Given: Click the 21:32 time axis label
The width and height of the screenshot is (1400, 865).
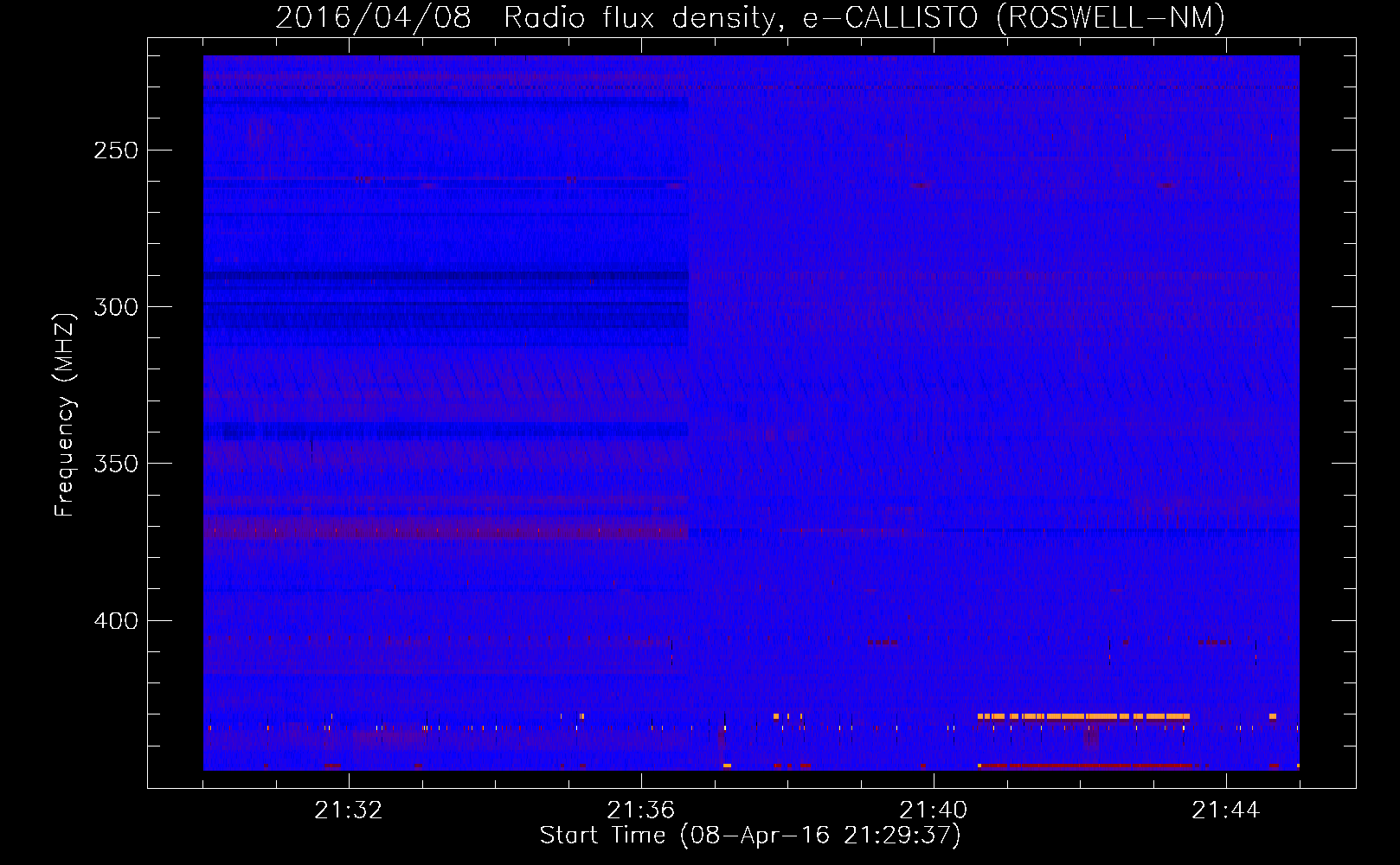Looking at the screenshot, I should [x=348, y=811].
